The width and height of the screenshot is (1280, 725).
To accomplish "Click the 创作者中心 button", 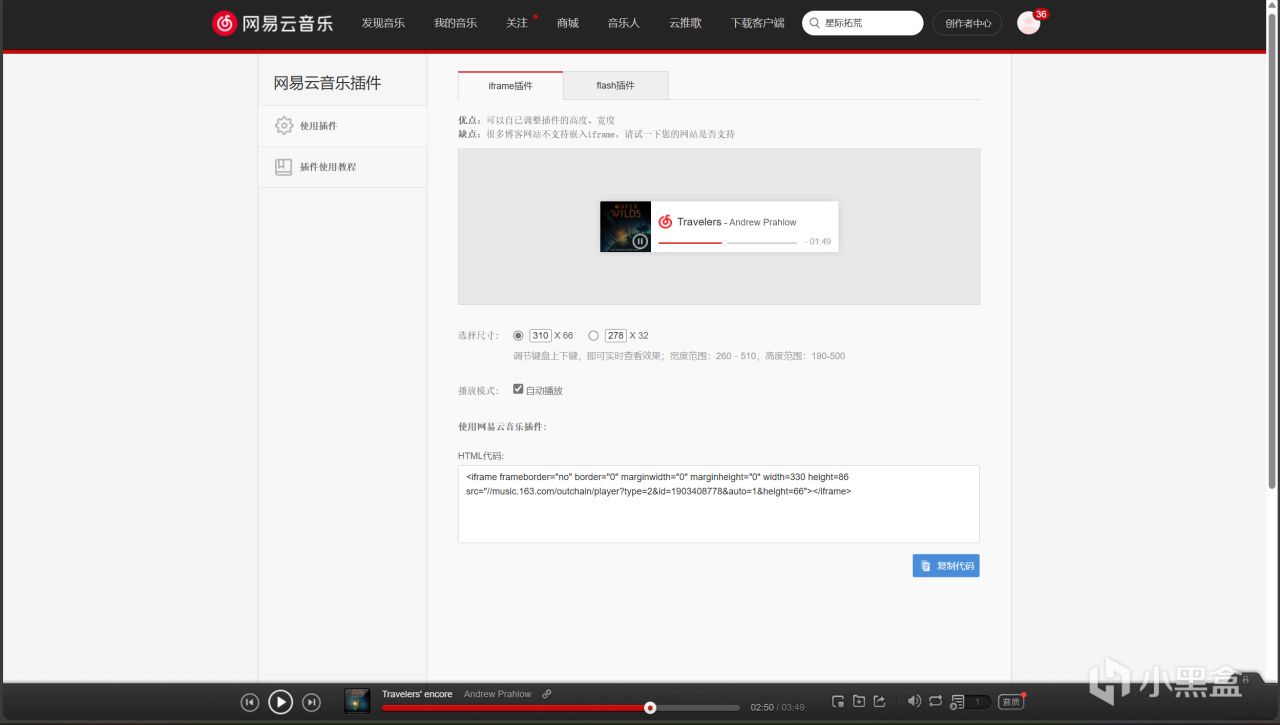I will [967, 23].
